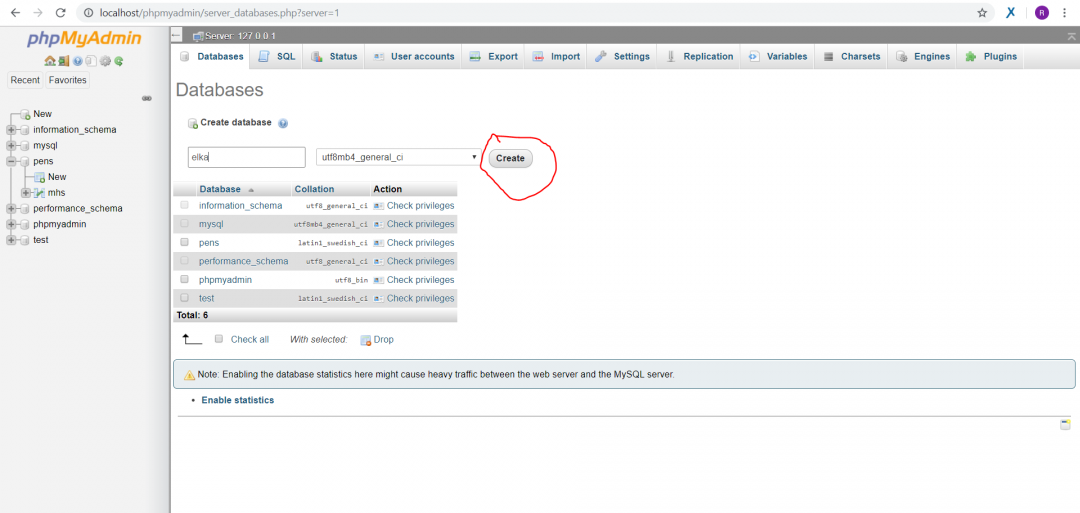The width and height of the screenshot is (1080, 513).
Task: Click the link chain icon in sidebar
Action: point(147,98)
